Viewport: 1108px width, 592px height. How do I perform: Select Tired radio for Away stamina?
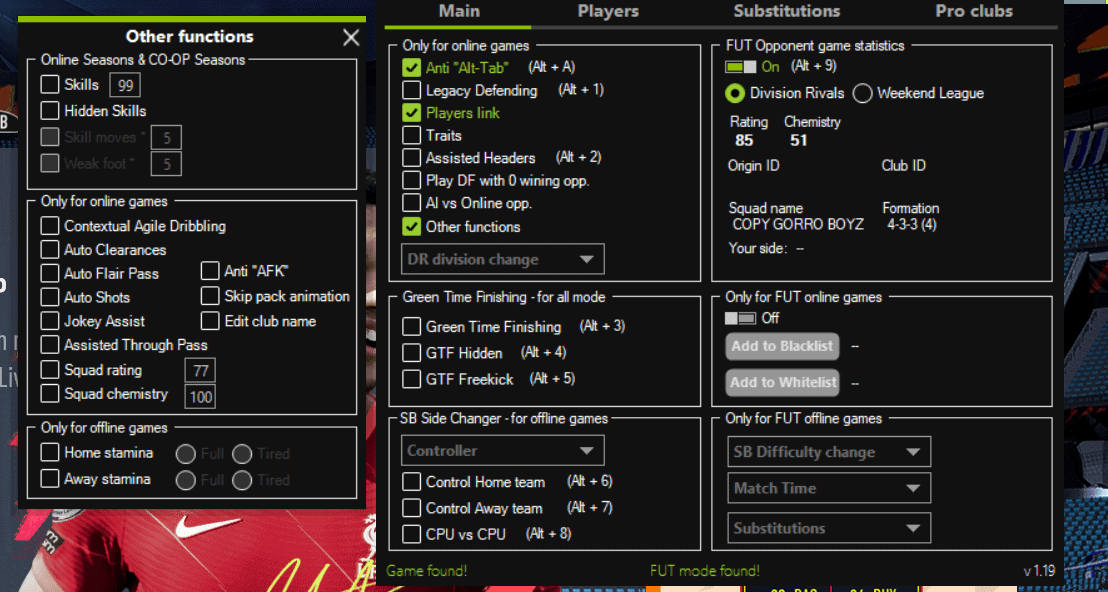(242, 480)
